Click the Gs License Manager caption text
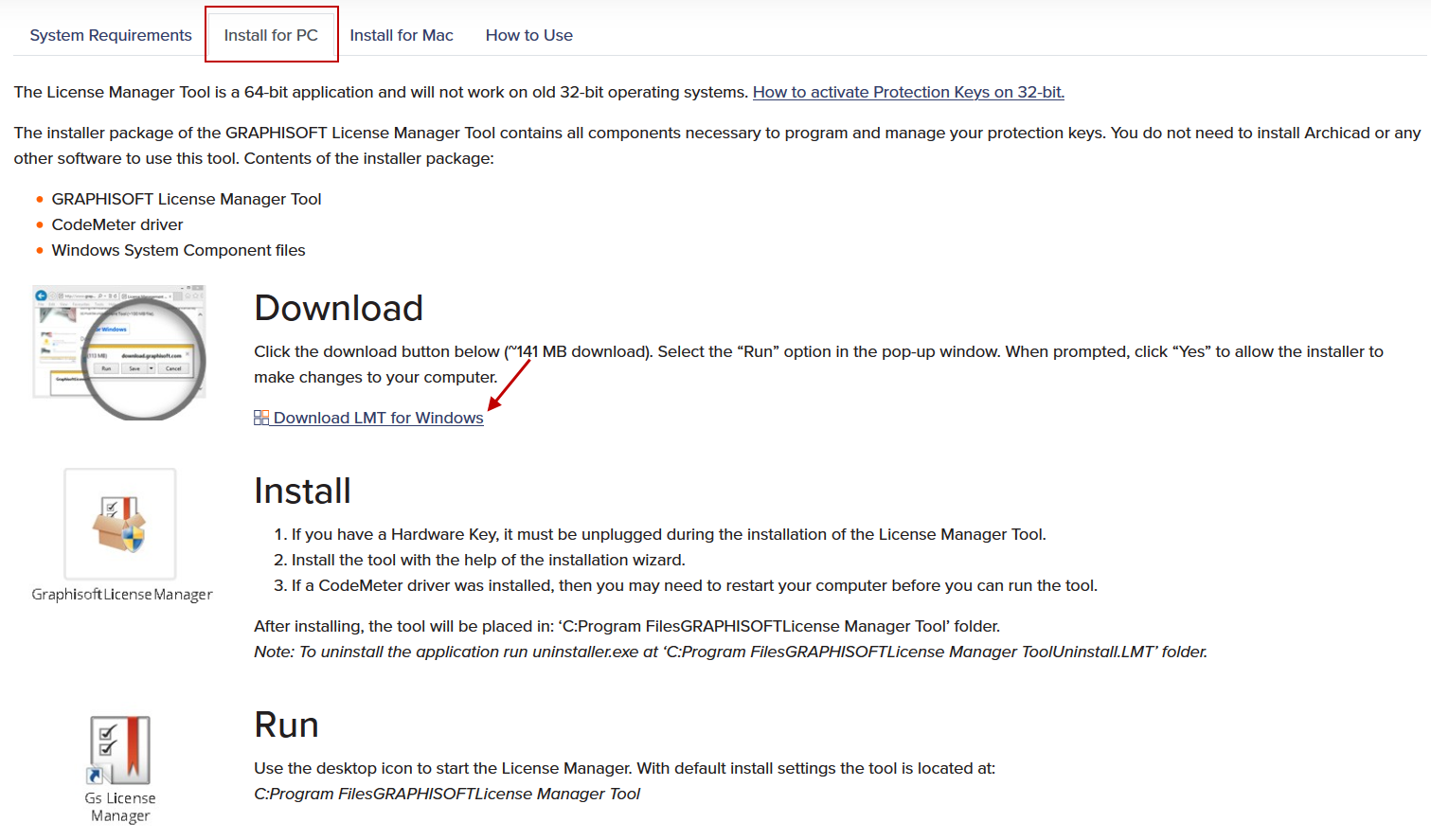Viewport: 1431px width, 840px height. [120, 807]
